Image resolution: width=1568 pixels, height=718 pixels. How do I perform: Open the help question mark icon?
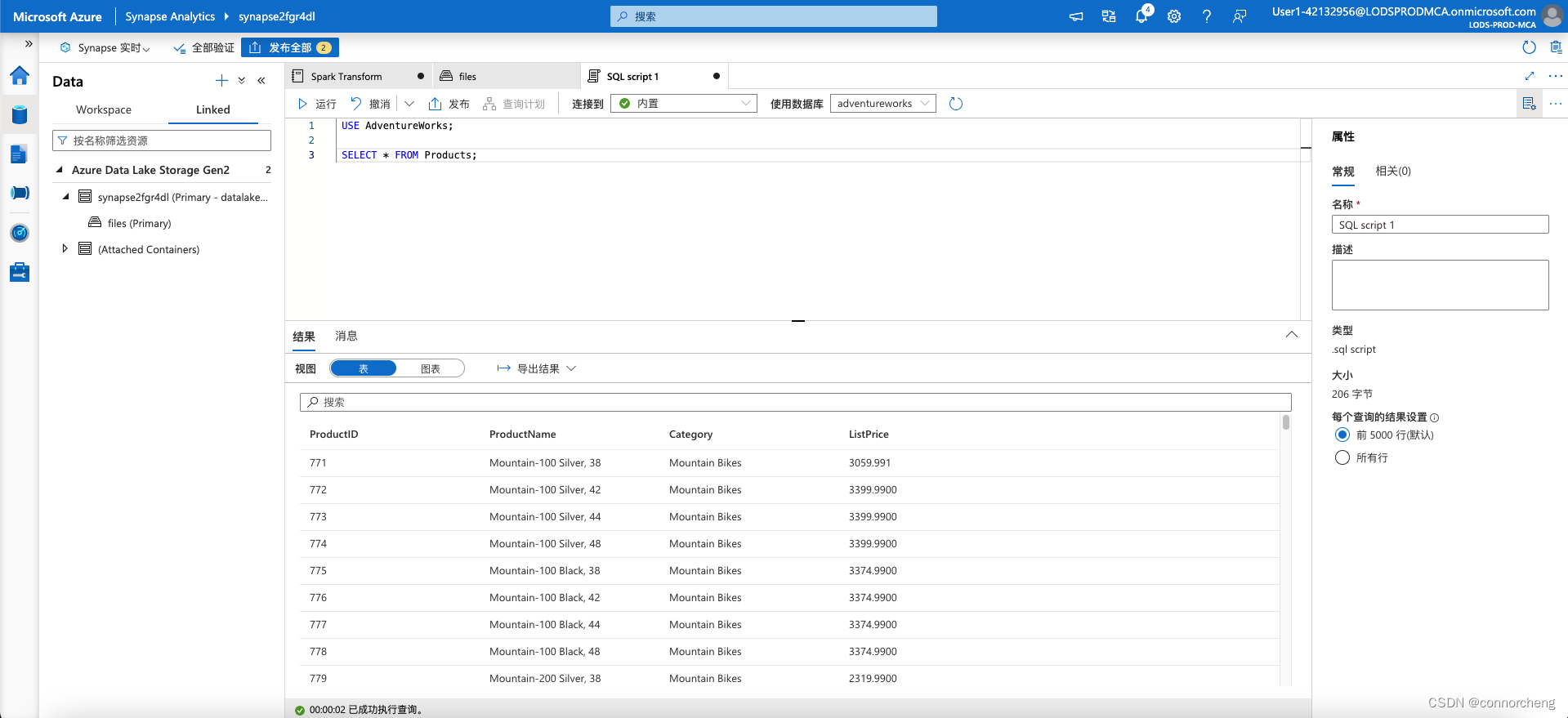pyautogui.click(x=1207, y=16)
